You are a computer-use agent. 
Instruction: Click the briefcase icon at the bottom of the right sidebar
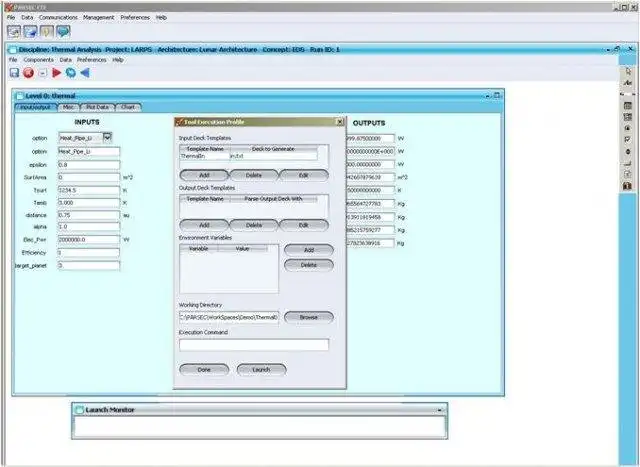(628, 186)
